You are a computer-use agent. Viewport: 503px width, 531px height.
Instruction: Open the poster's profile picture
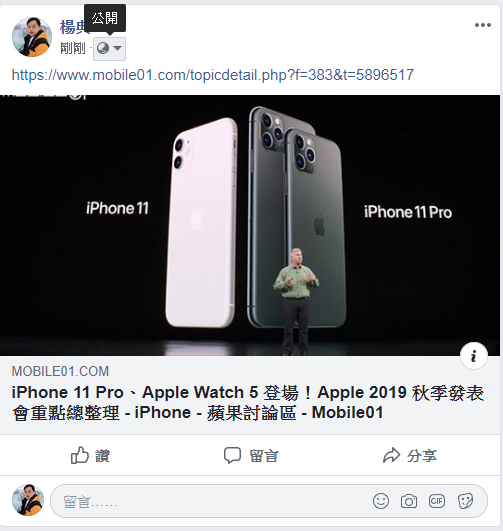(x=32, y=37)
